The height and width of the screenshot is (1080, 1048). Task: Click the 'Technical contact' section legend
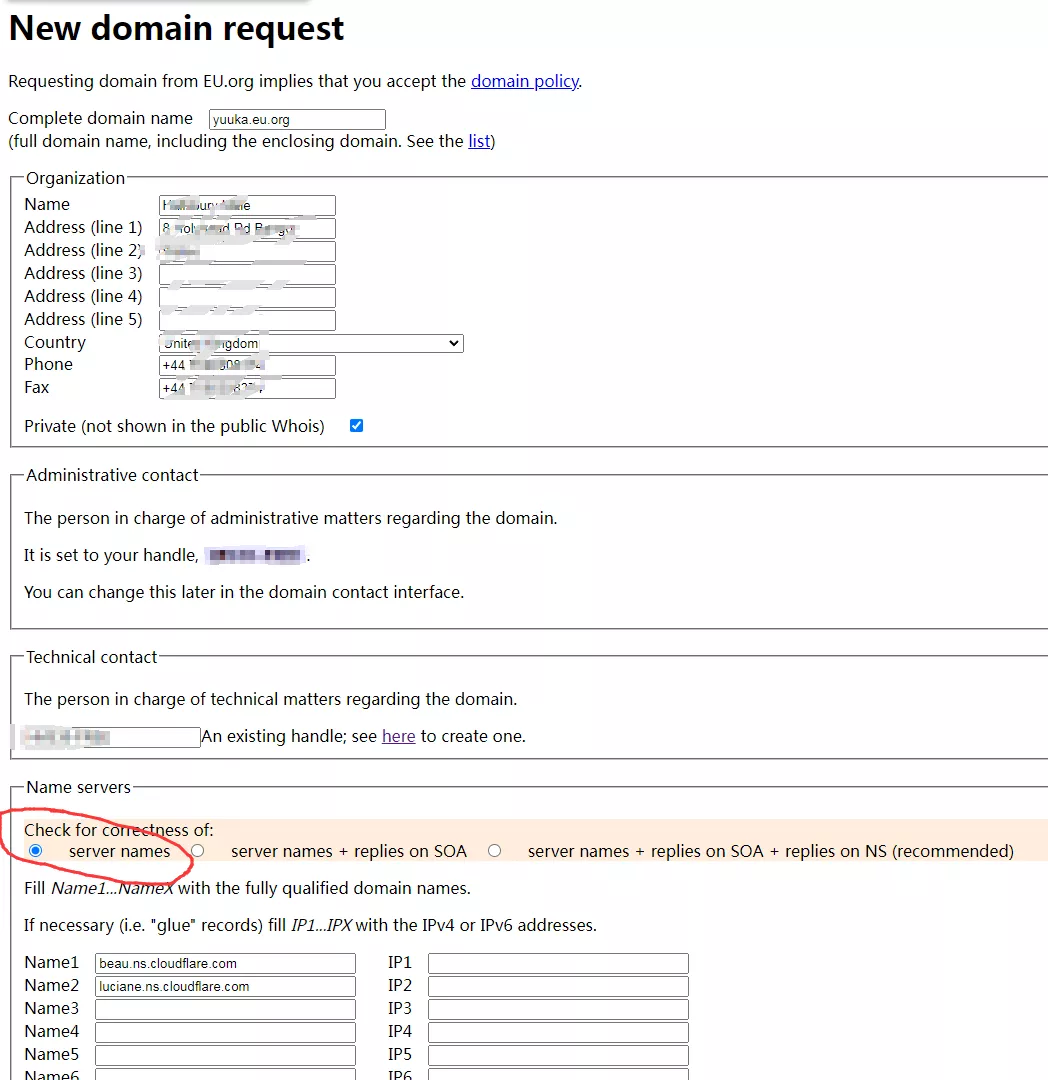[92, 657]
